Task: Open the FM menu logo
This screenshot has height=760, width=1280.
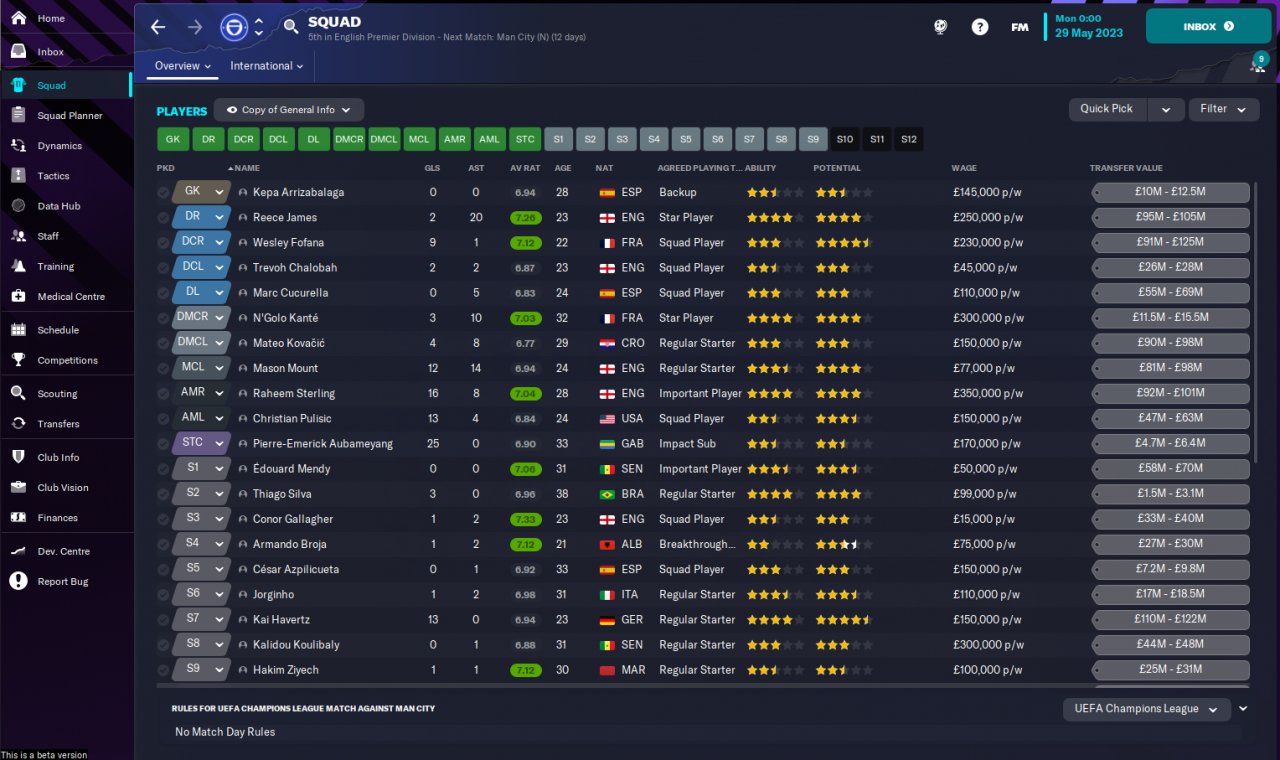Action: point(1020,27)
